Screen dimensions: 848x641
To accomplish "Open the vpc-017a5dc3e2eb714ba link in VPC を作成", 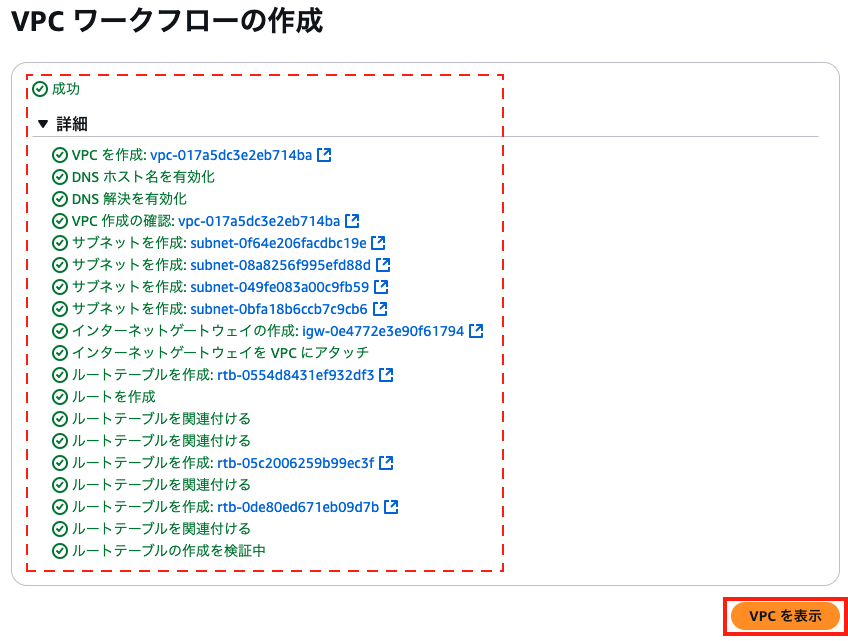I will (x=231, y=155).
